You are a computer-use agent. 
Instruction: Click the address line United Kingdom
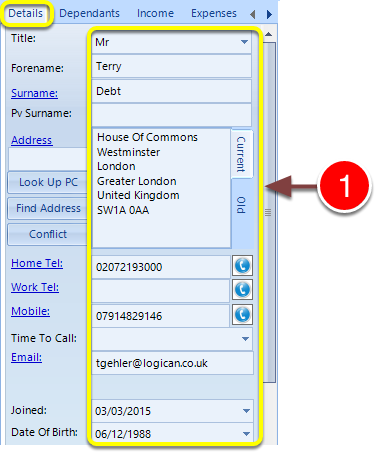pos(138,195)
